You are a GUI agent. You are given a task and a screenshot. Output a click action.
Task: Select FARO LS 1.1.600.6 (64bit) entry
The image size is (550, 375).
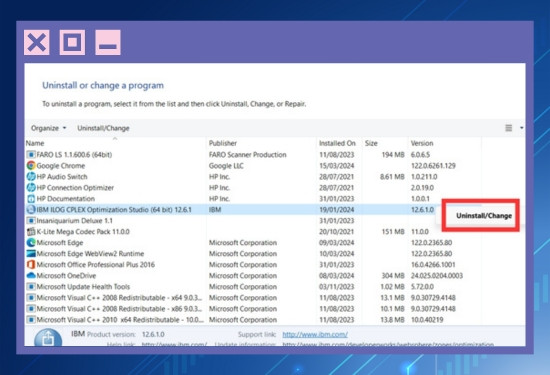74,154
